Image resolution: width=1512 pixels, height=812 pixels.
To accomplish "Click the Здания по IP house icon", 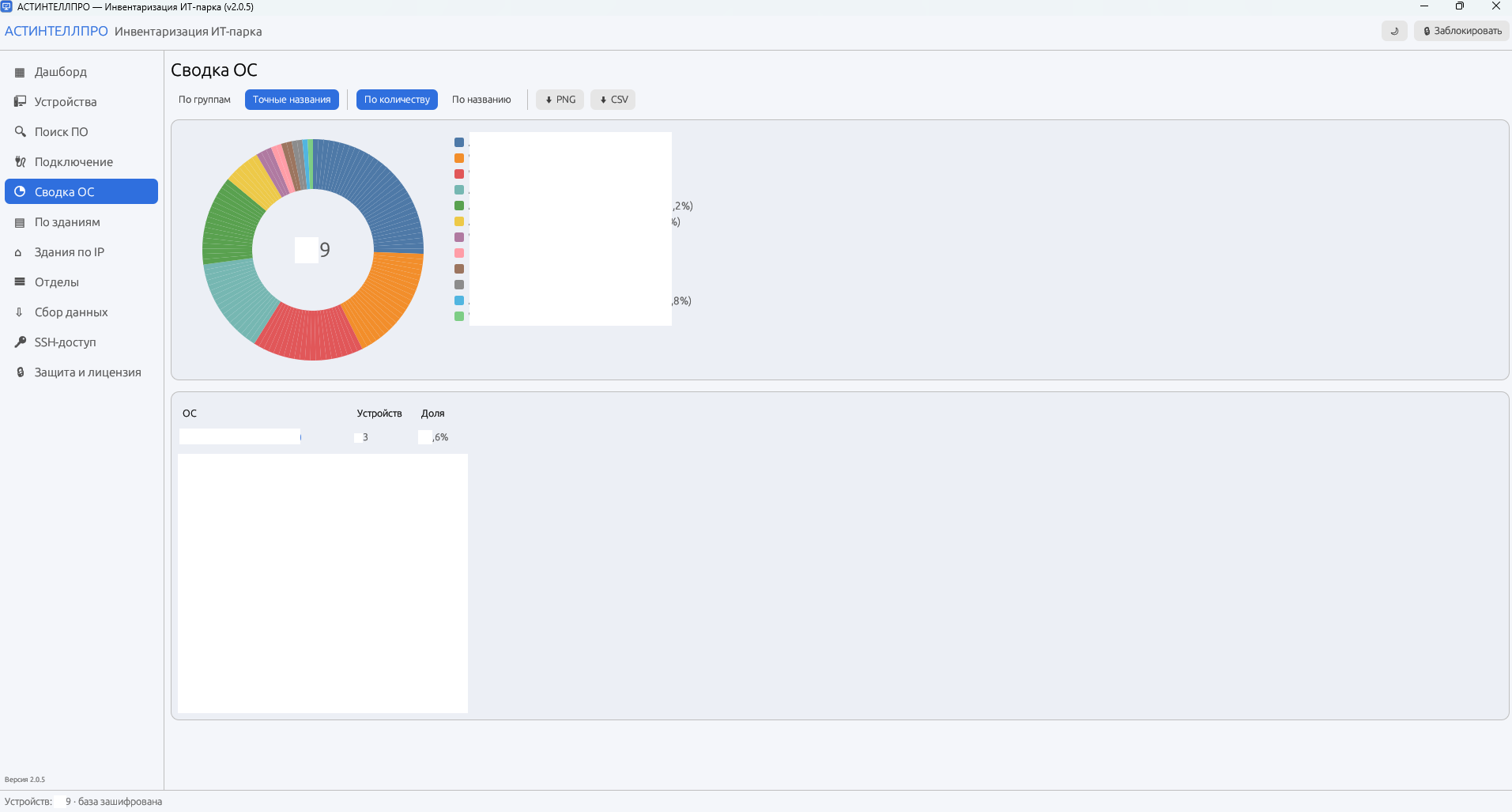I will coord(20,252).
